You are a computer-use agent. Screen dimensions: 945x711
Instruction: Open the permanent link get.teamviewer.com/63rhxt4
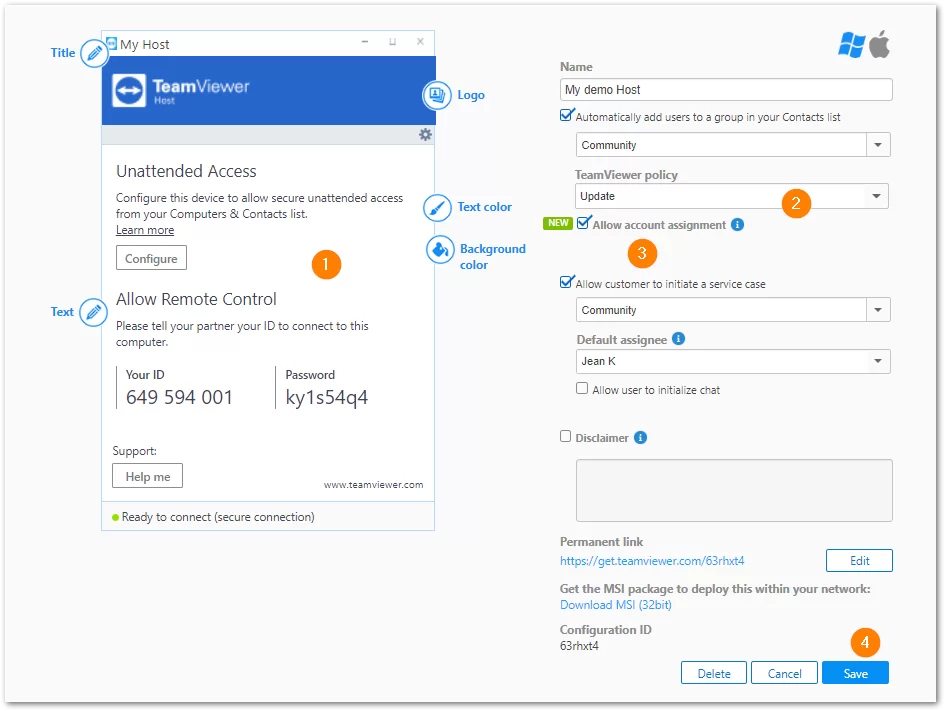651,561
